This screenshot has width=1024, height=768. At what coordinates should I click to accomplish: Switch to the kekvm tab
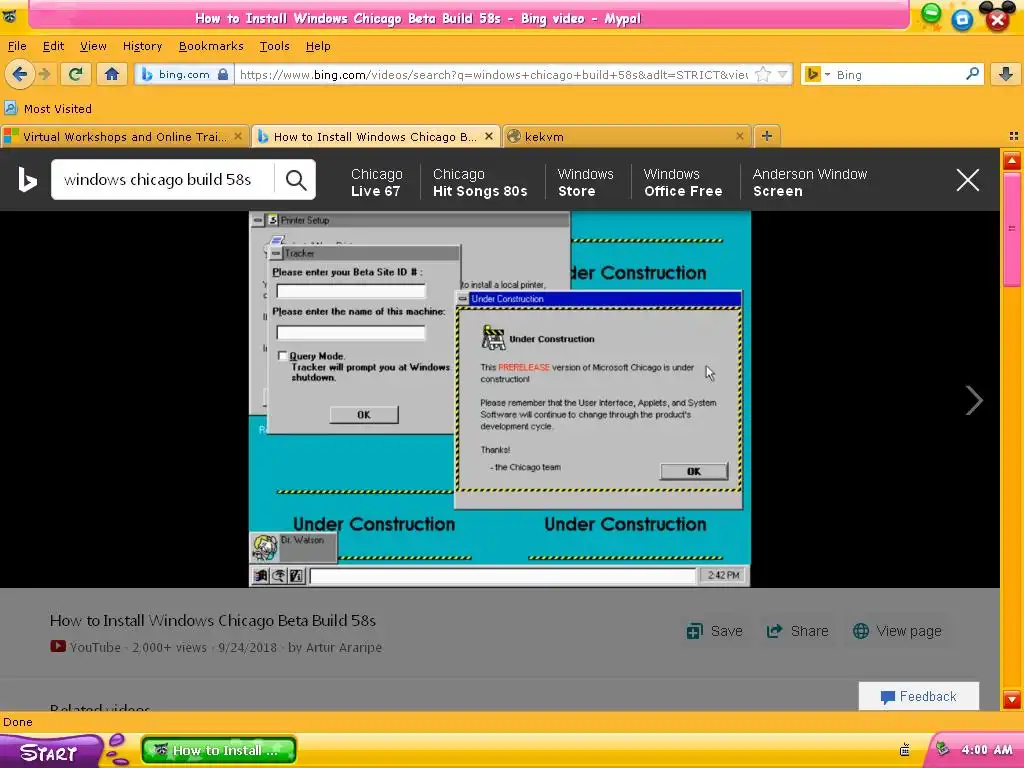coord(626,136)
